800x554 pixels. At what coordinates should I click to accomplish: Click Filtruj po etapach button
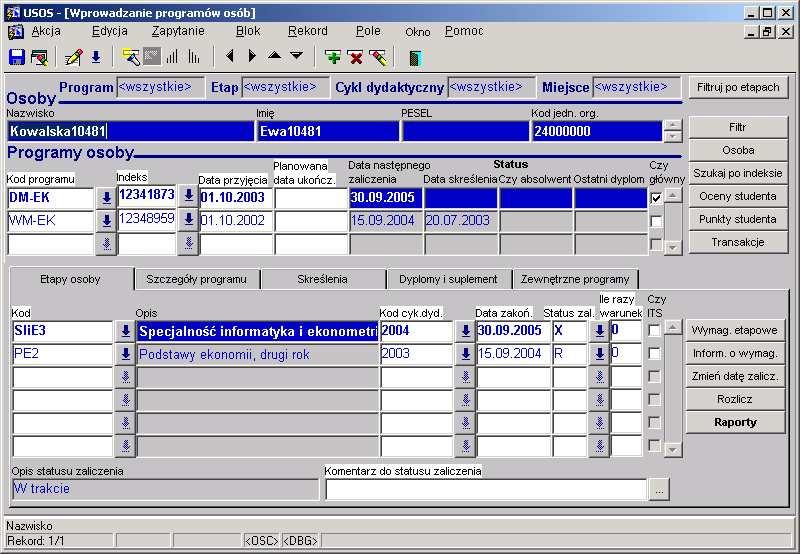(738, 87)
